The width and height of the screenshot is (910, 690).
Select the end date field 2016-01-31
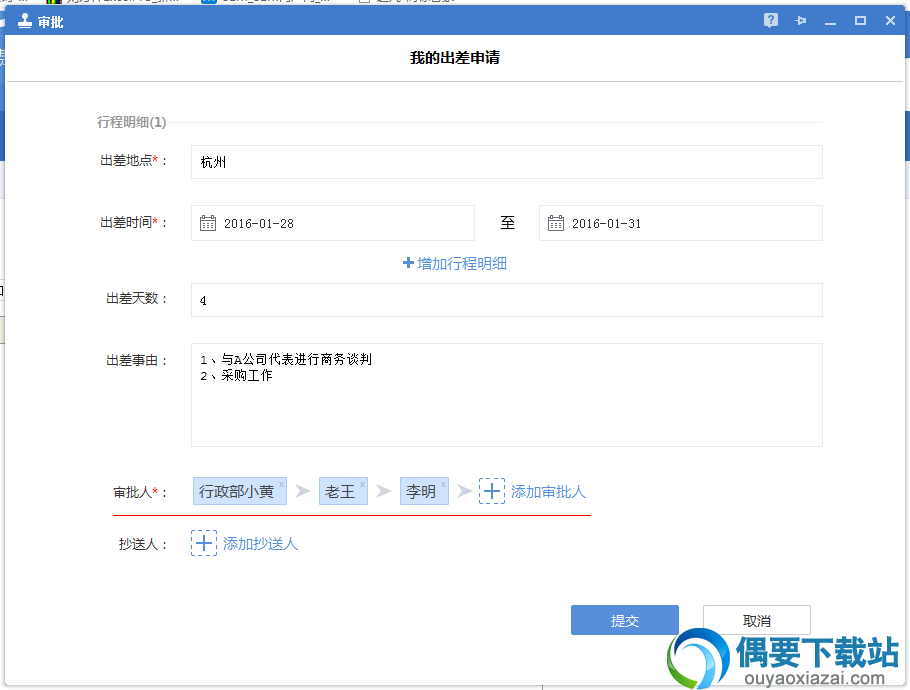pos(680,223)
